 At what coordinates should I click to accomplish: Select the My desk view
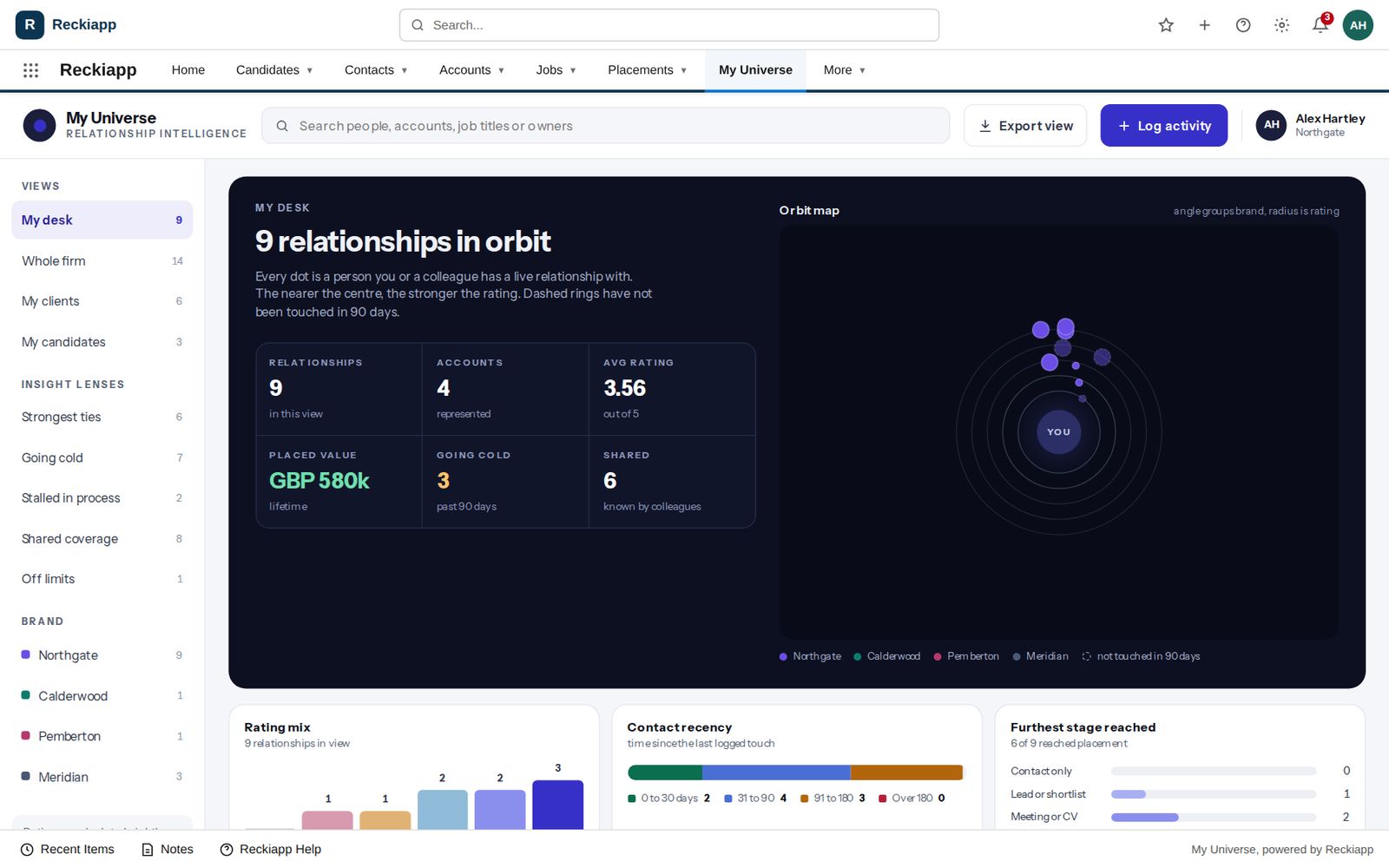point(102,220)
